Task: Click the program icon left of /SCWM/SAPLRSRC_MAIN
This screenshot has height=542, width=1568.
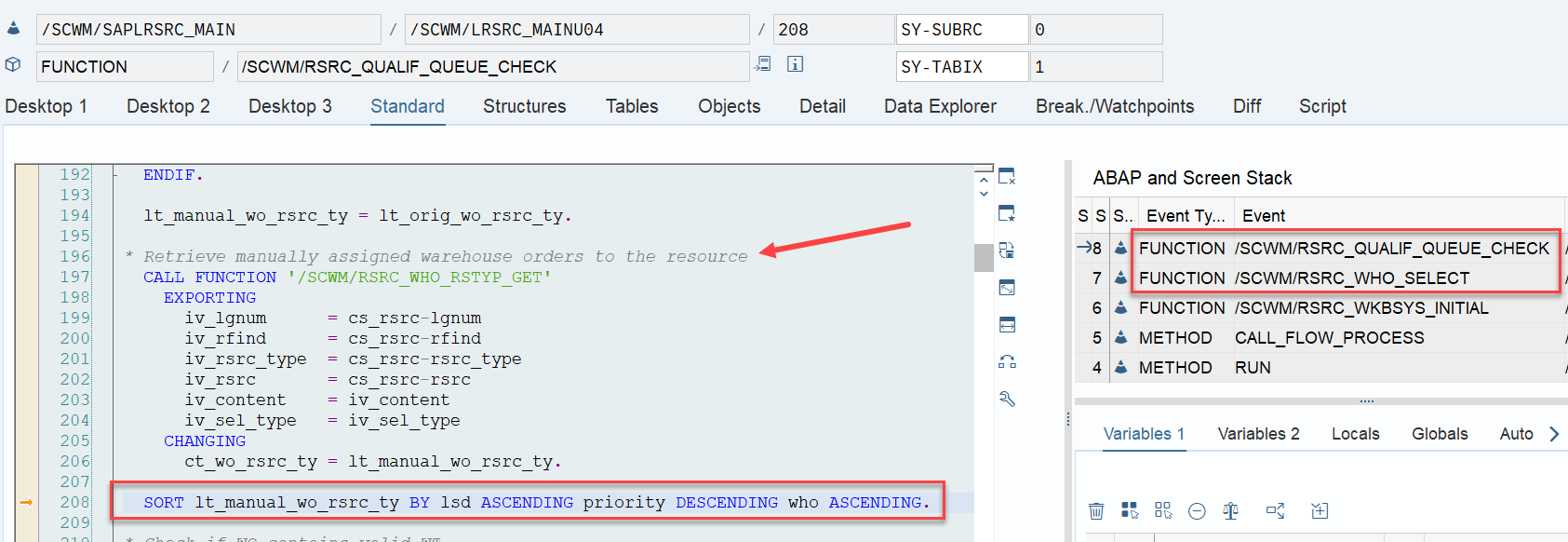Action: click(13, 28)
